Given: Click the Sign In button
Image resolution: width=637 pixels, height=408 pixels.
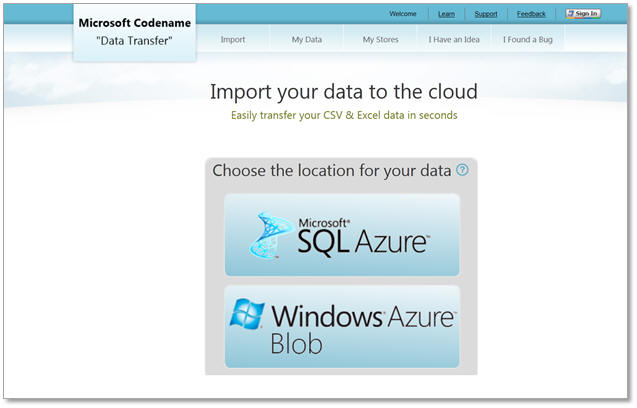Looking at the screenshot, I should pos(583,13).
